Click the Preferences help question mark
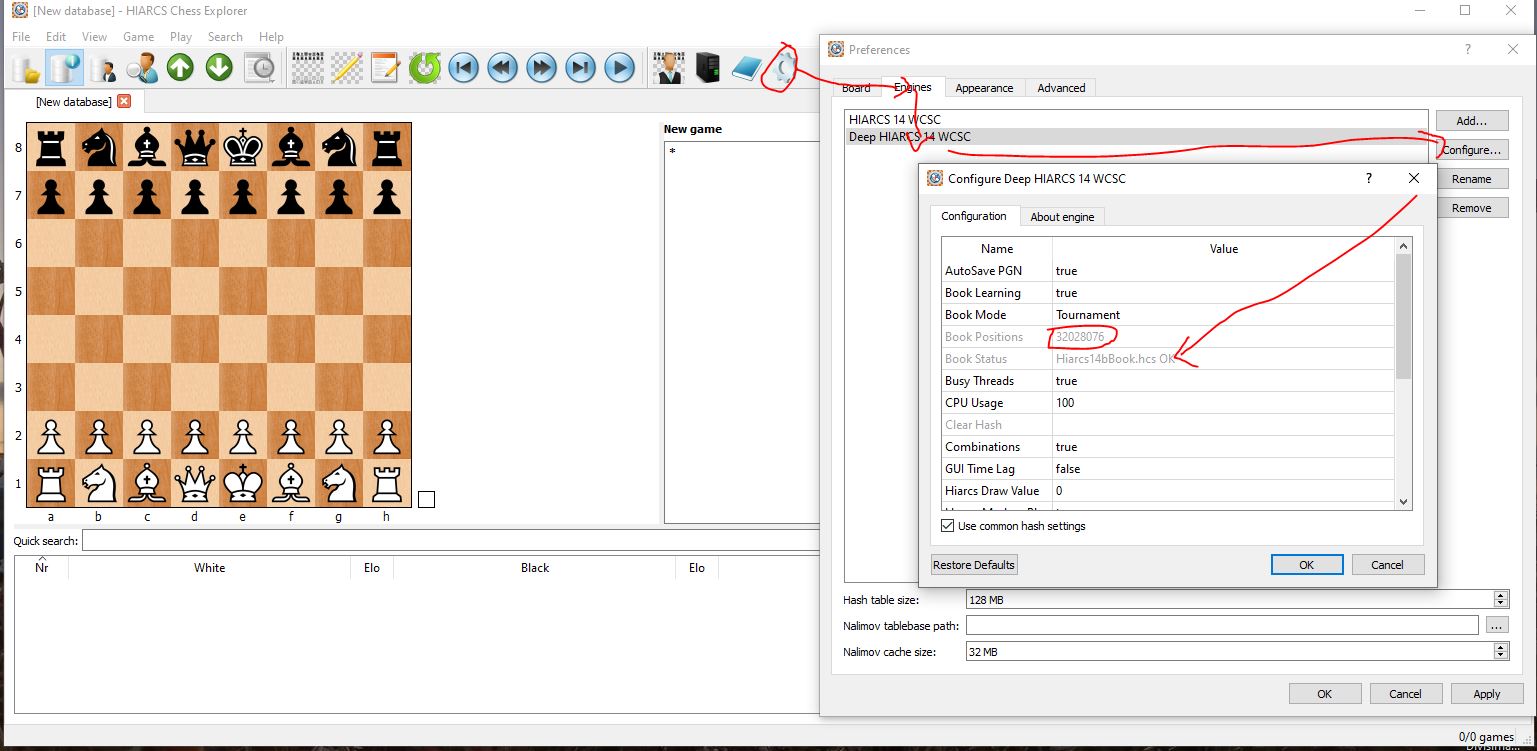The height and width of the screenshot is (751, 1537). pyautogui.click(x=1468, y=49)
